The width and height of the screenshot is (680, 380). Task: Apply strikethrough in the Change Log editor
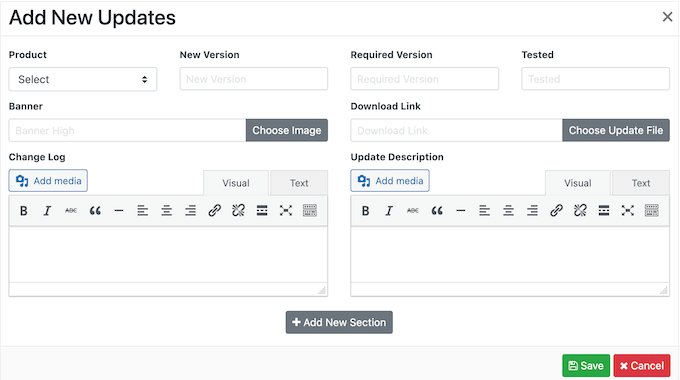[71, 211]
